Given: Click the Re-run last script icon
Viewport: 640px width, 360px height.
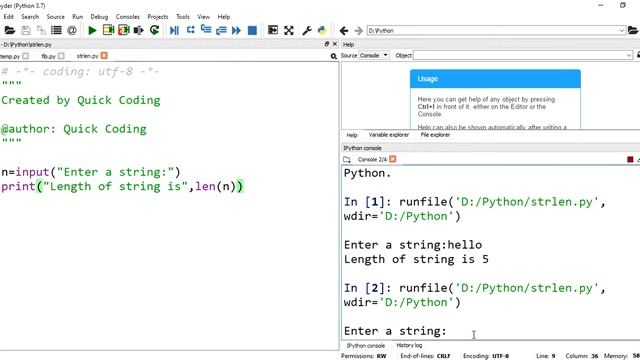Looking at the screenshot, I should (154, 30).
